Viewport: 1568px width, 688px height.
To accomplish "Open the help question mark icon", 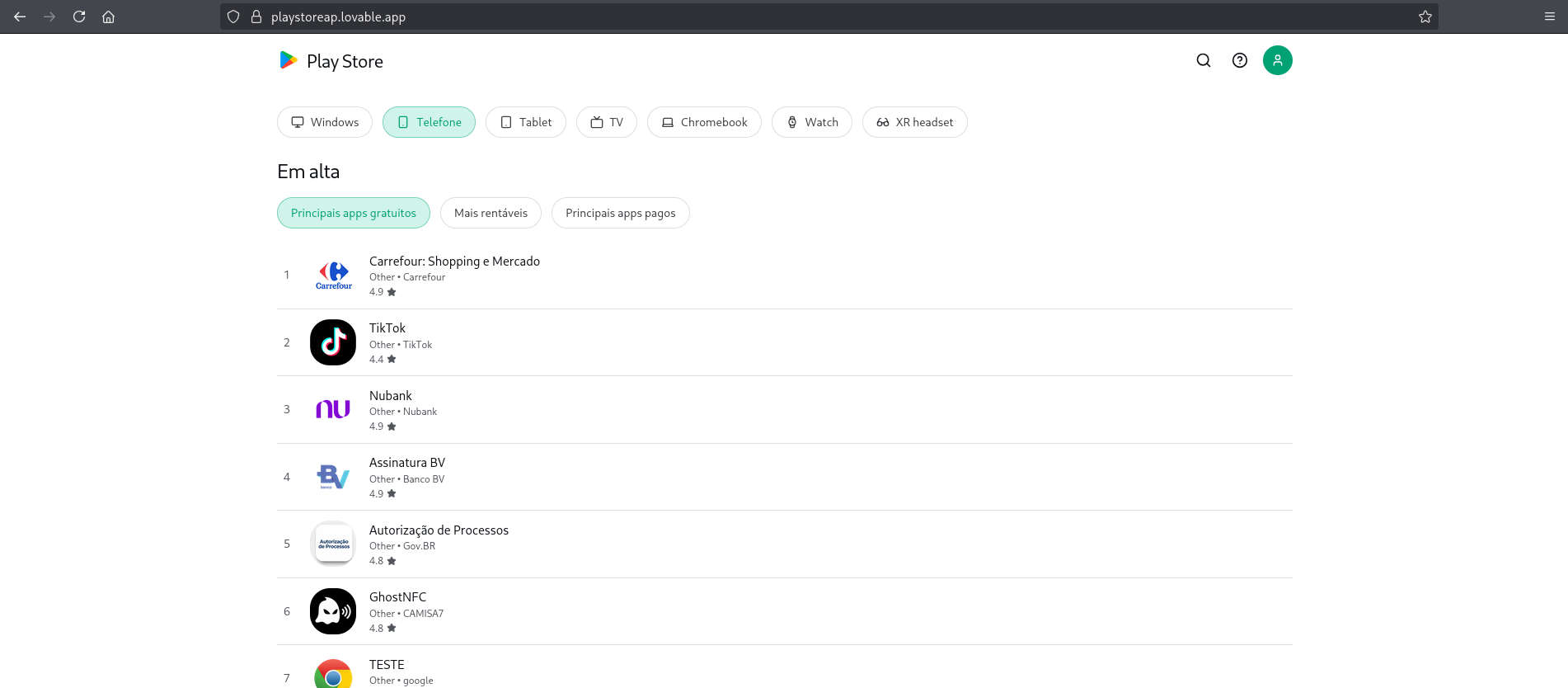I will click(x=1240, y=60).
